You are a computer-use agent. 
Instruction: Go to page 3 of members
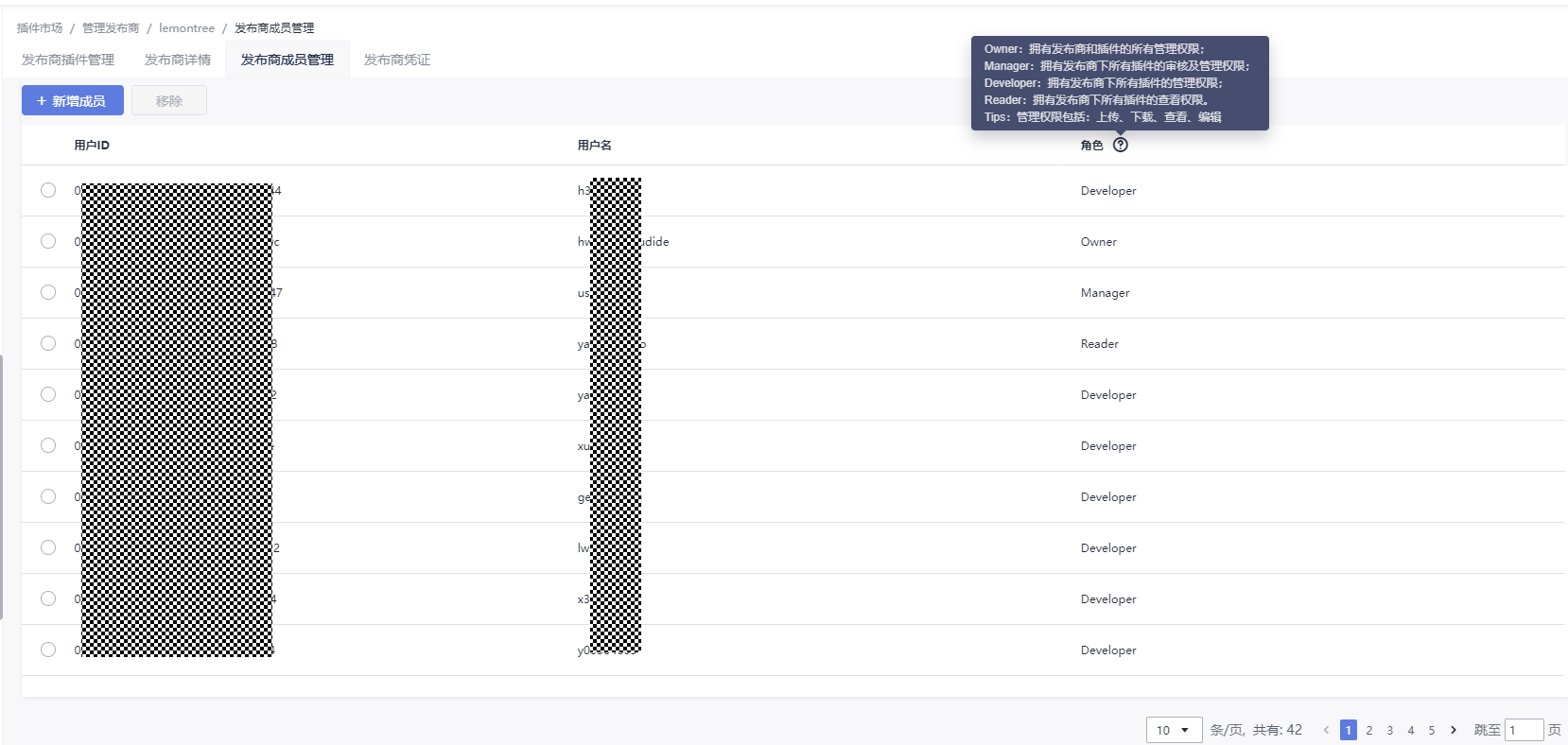click(x=1390, y=730)
